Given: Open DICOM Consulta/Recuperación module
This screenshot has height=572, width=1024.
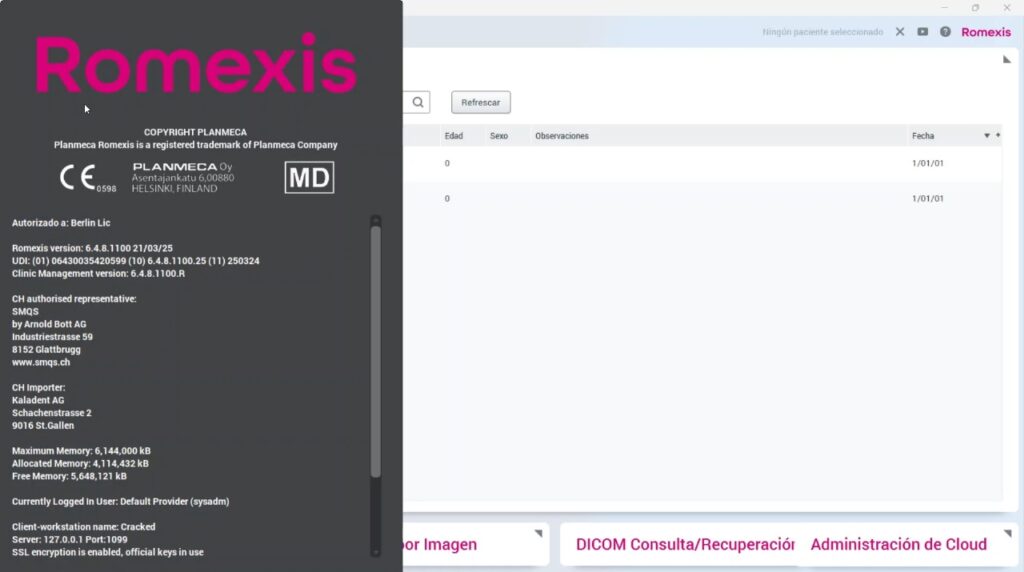Looking at the screenshot, I should coord(685,545).
